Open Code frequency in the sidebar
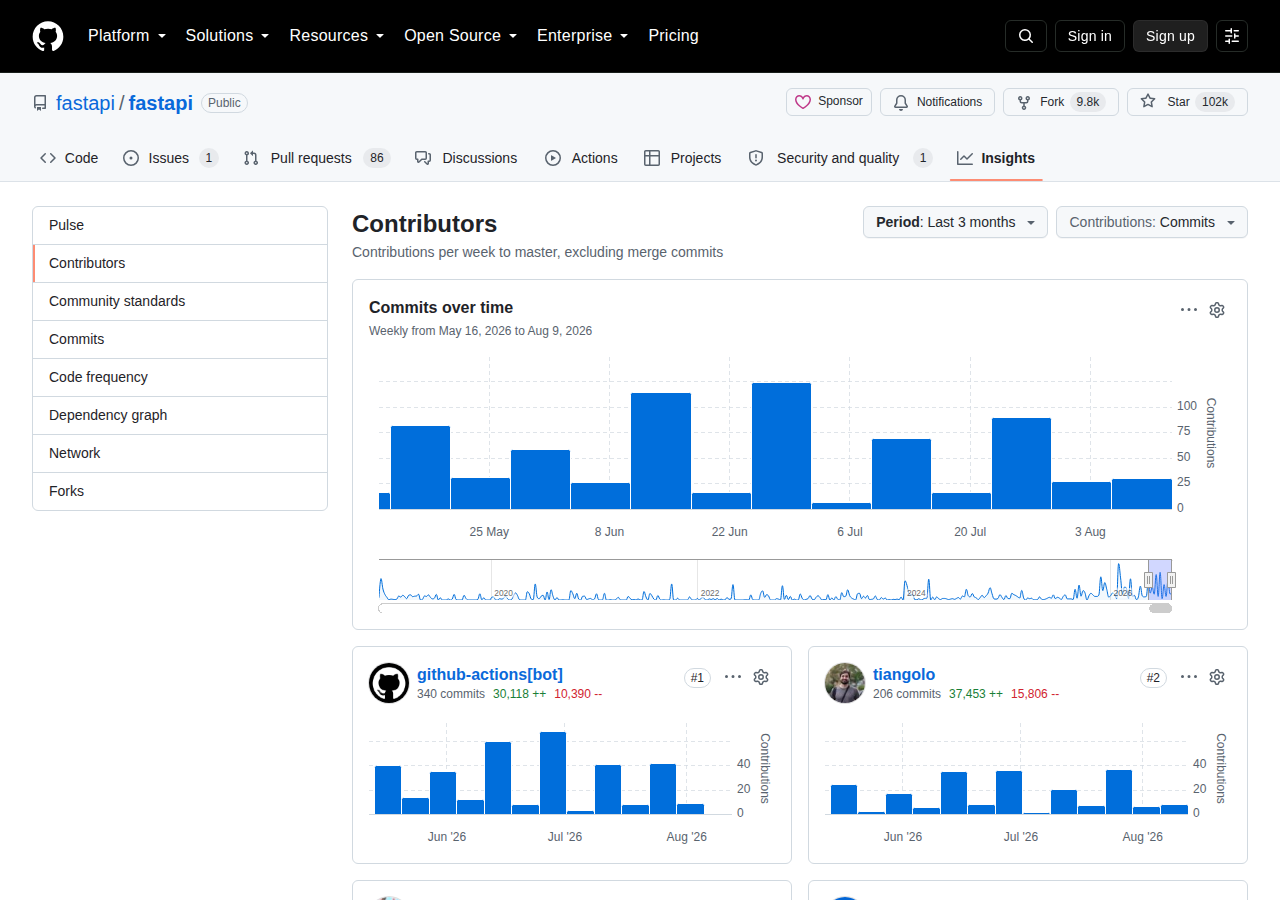The height and width of the screenshot is (900, 1280). tap(180, 377)
